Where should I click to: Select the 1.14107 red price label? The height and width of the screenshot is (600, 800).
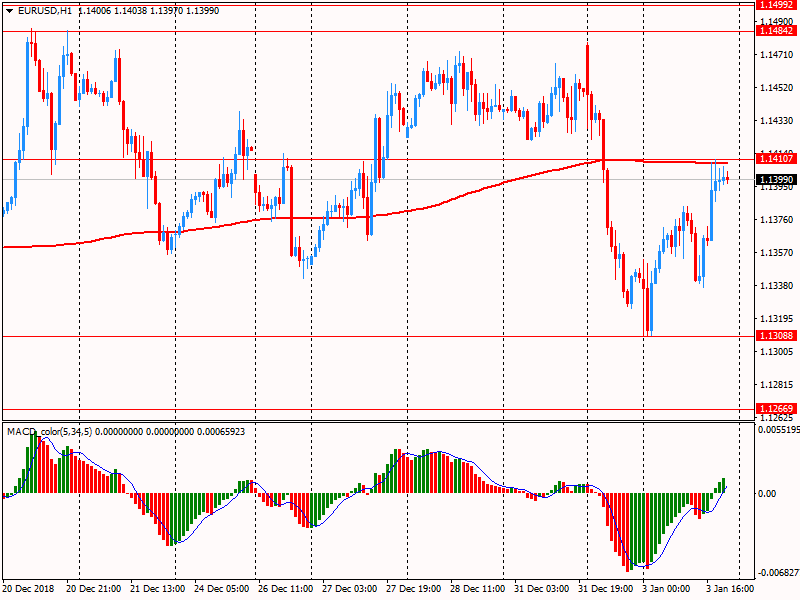click(x=776, y=159)
